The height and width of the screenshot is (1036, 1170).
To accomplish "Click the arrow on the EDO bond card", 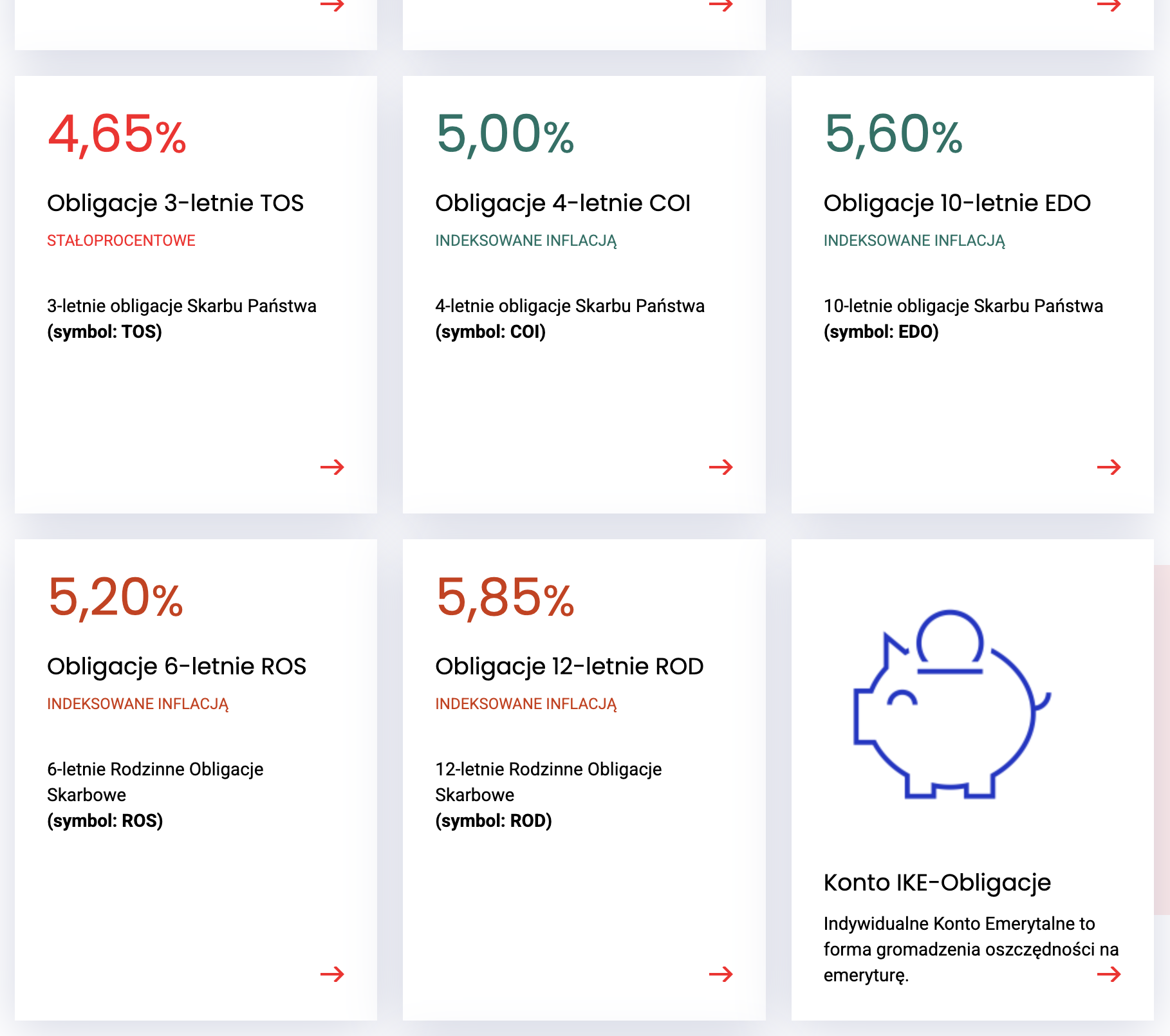I will 1109,467.
